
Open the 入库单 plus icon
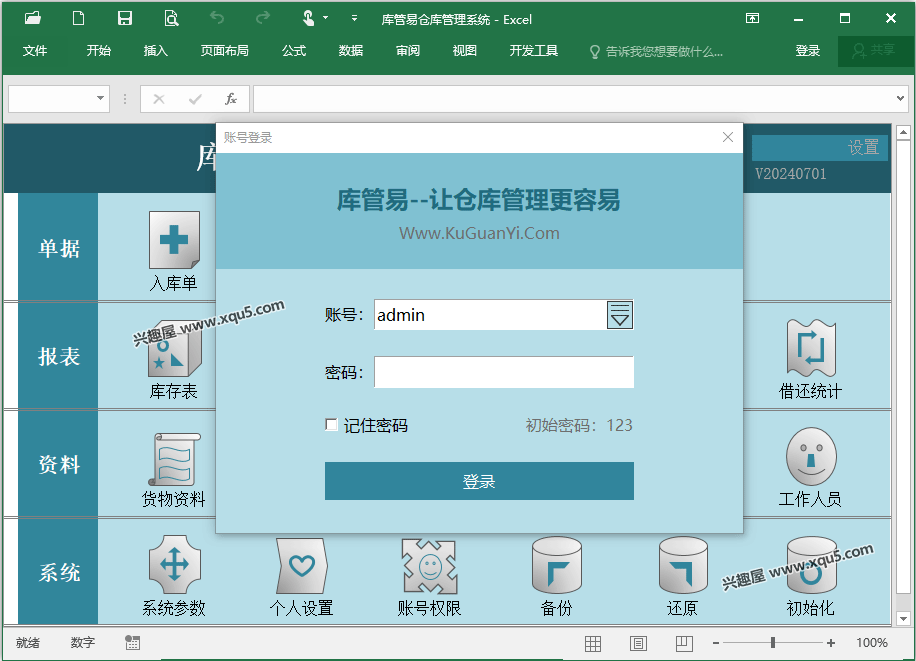click(x=174, y=240)
